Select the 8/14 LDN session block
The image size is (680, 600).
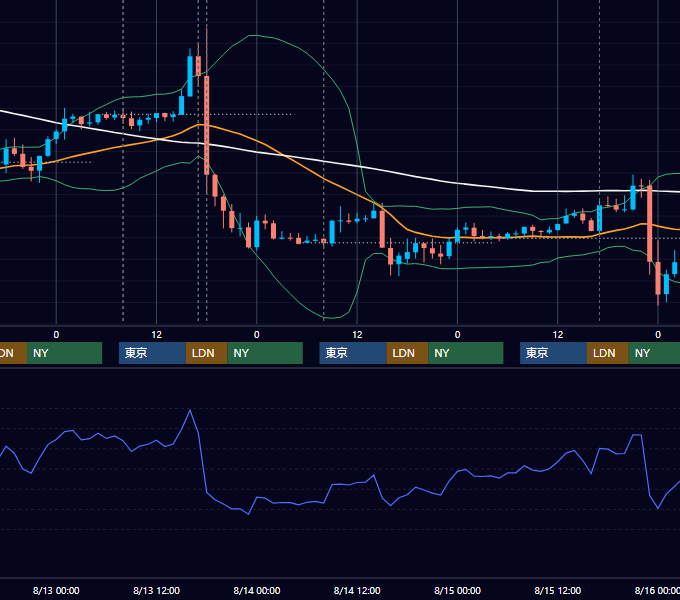pos(407,353)
